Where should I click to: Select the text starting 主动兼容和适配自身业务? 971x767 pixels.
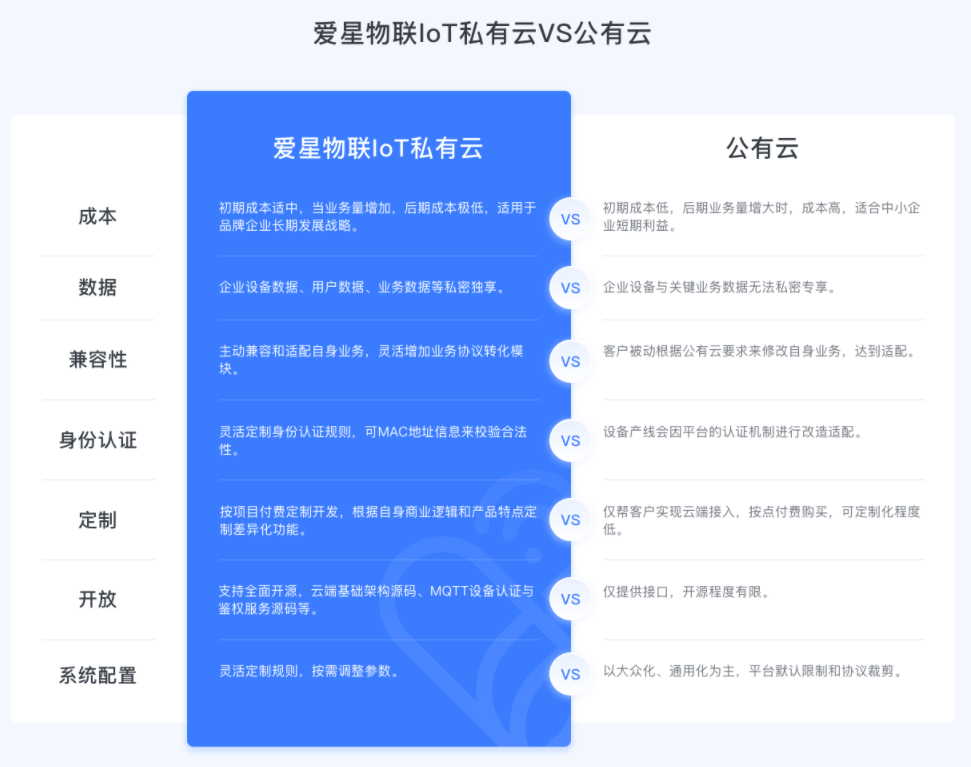pos(372,360)
